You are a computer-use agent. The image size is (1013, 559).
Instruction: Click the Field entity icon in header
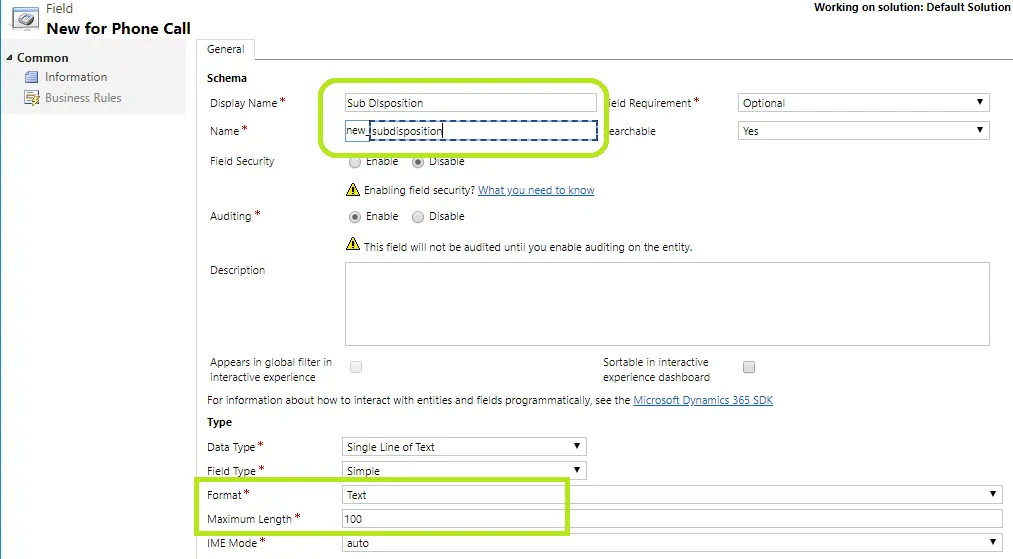[25, 19]
